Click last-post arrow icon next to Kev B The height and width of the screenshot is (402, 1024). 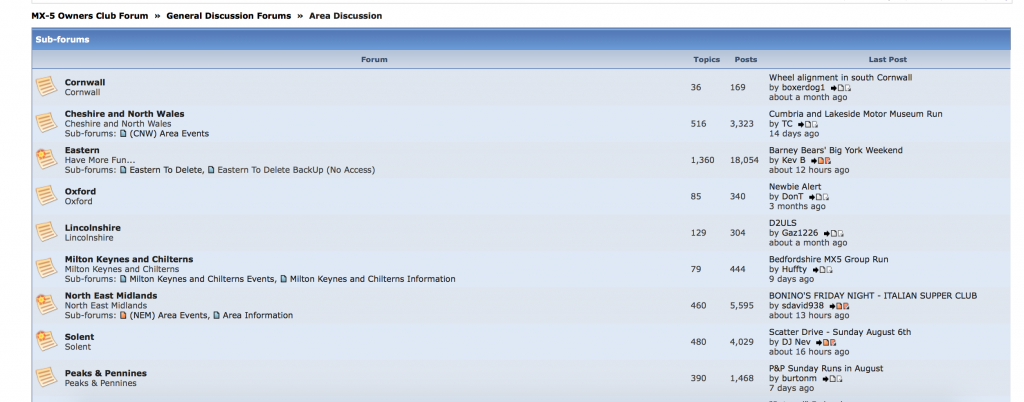coord(813,160)
